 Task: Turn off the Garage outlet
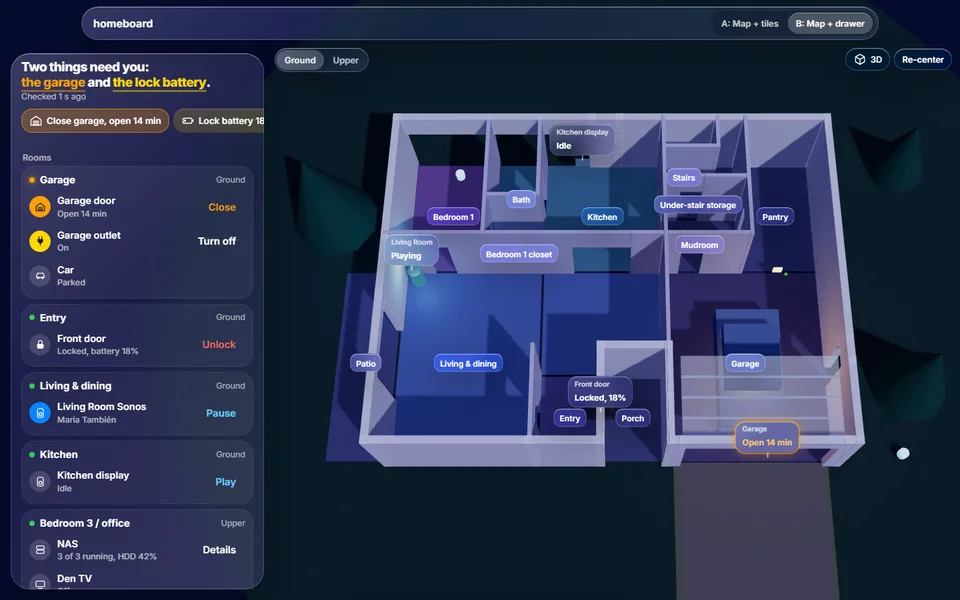click(x=217, y=241)
